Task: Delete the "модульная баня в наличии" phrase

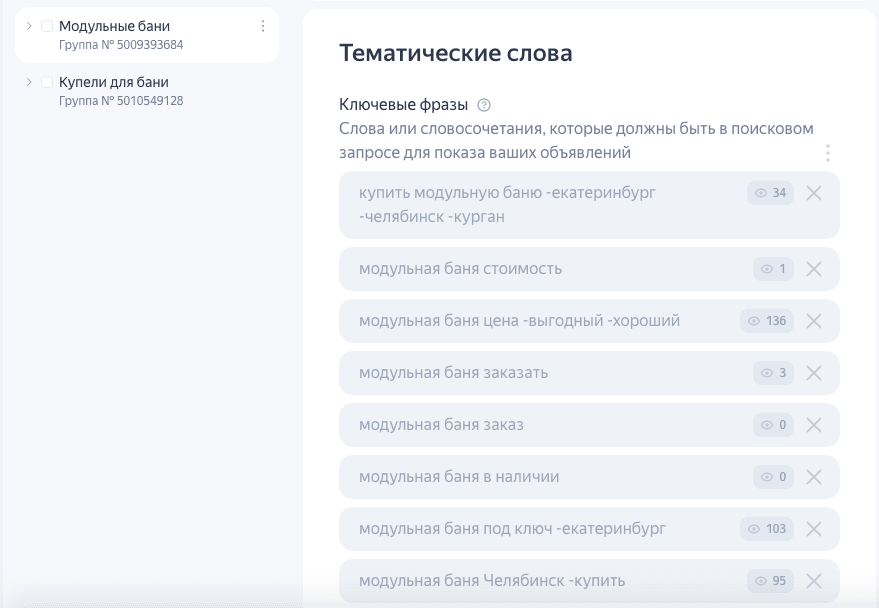Action: 814,477
